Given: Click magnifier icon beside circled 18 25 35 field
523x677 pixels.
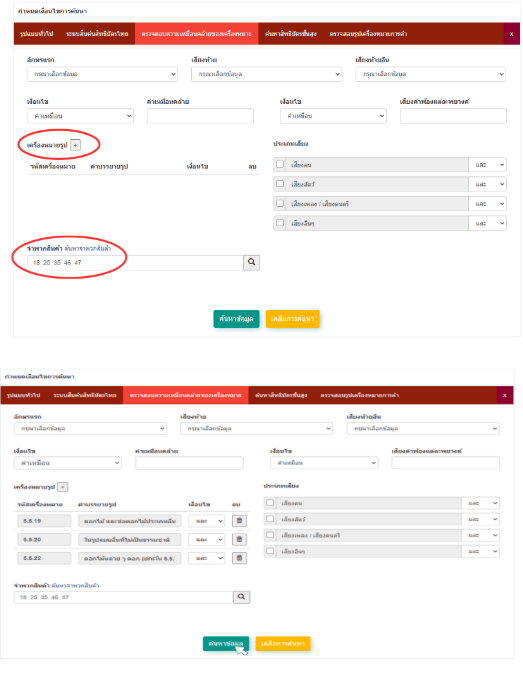Looking at the screenshot, I should (x=252, y=262).
